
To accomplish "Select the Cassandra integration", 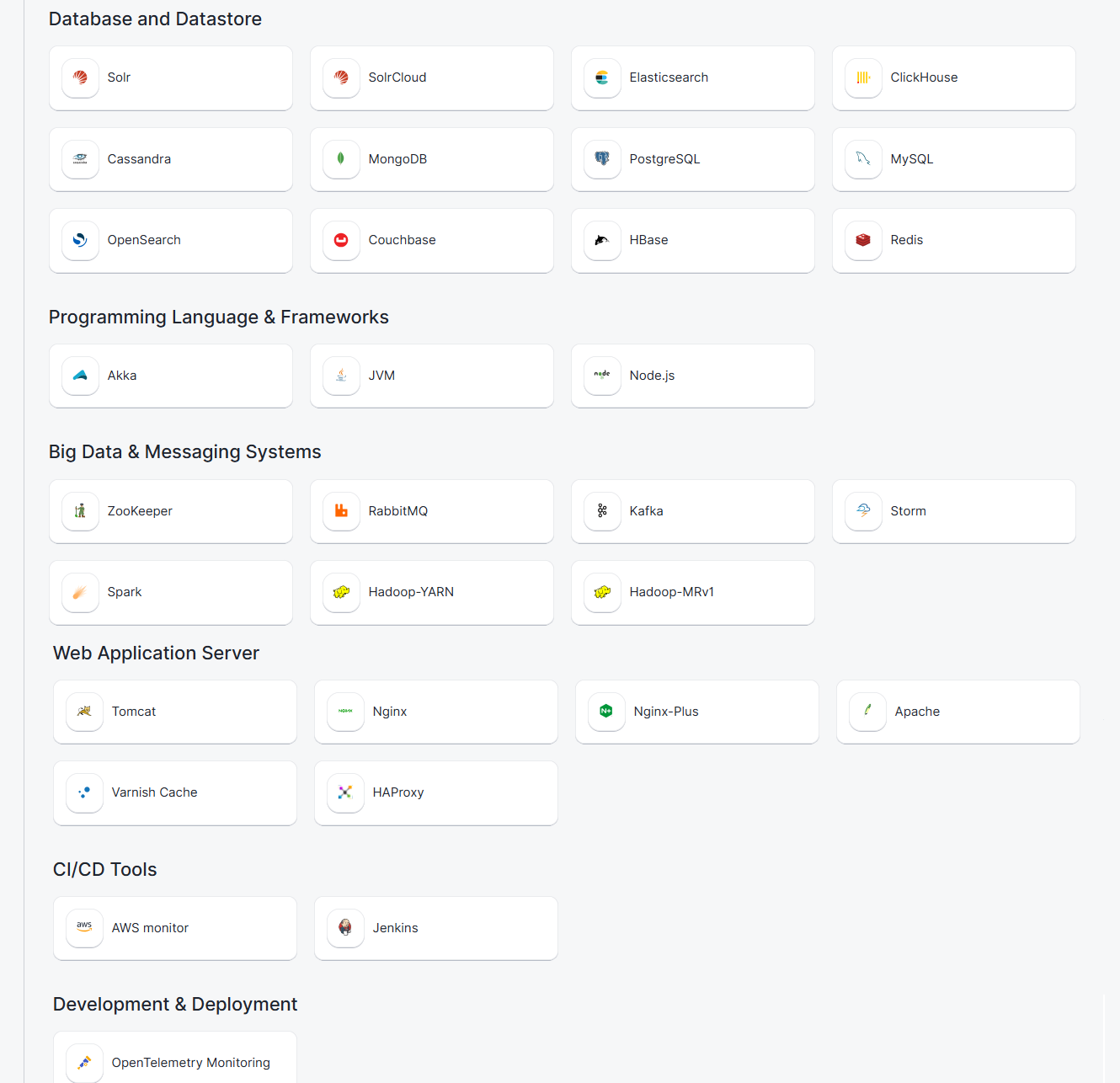I will pyautogui.click(x=170, y=159).
